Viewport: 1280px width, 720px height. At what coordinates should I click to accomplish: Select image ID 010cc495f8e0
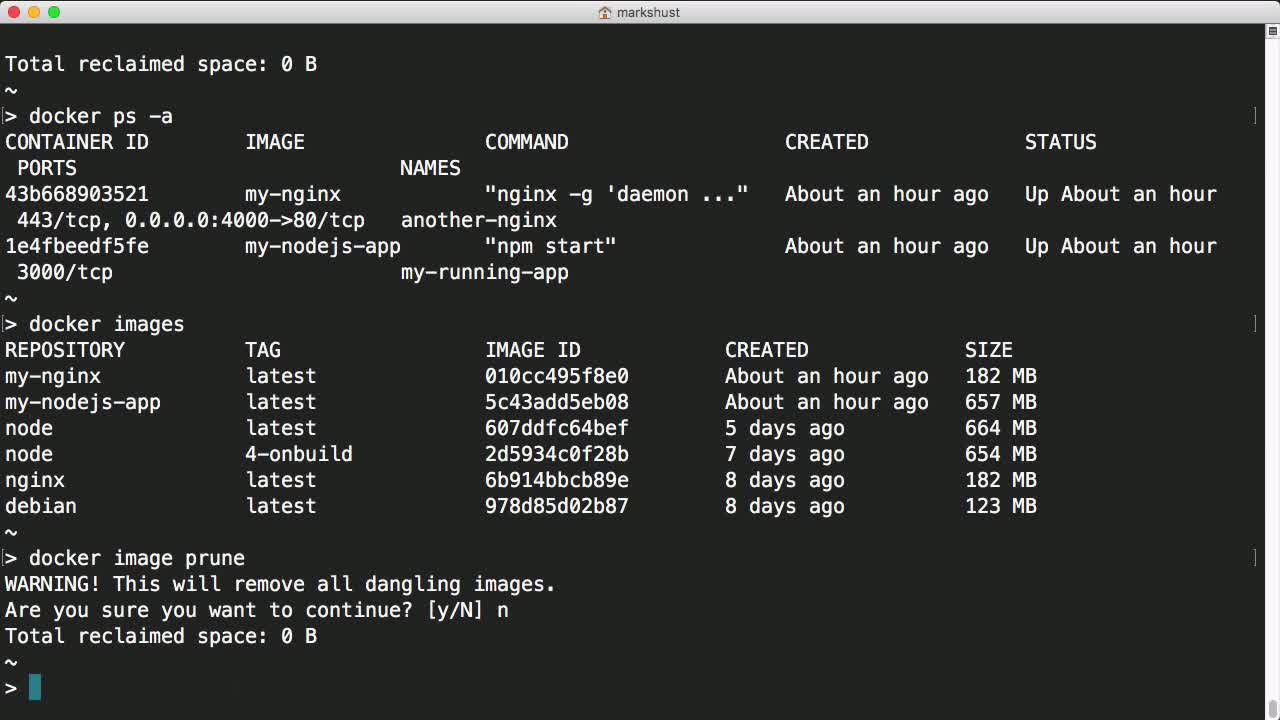tap(557, 376)
